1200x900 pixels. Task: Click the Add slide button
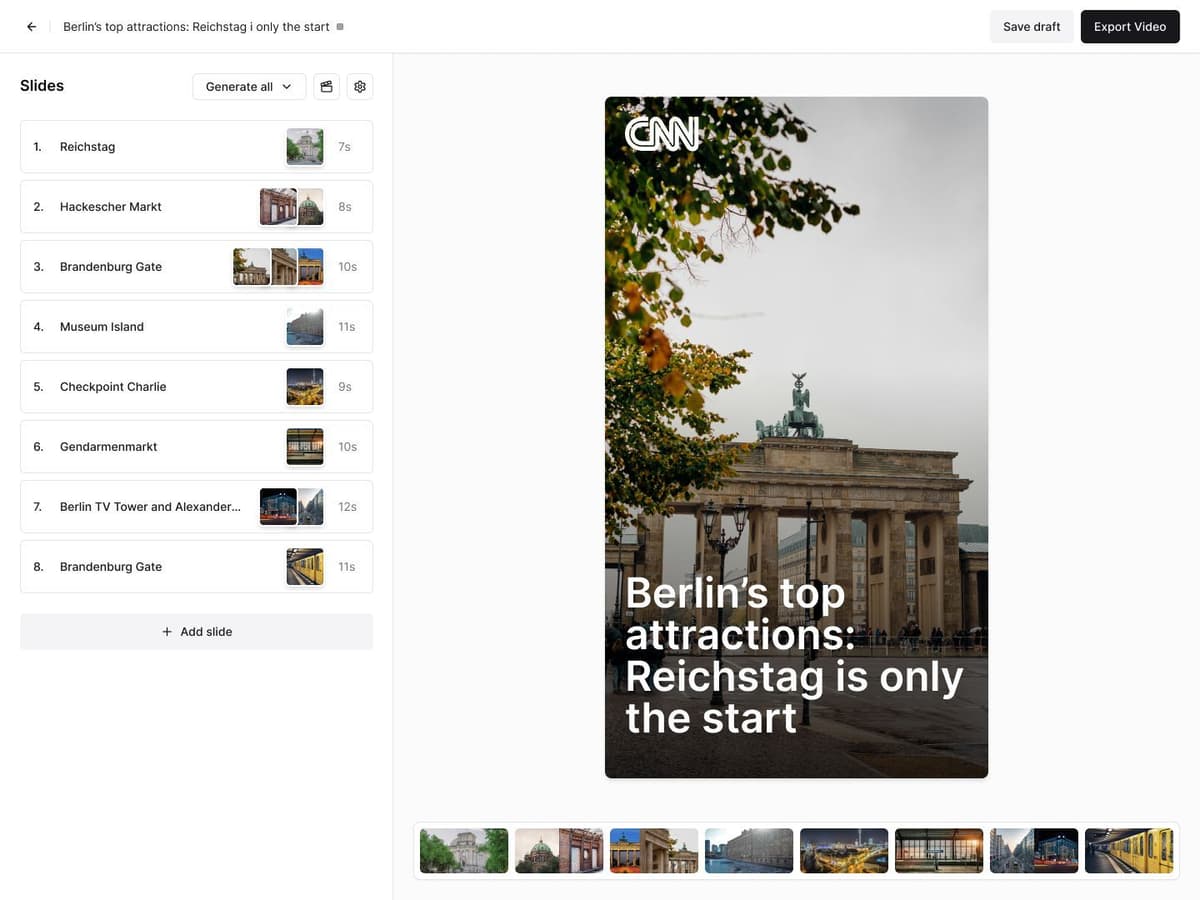(x=196, y=632)
